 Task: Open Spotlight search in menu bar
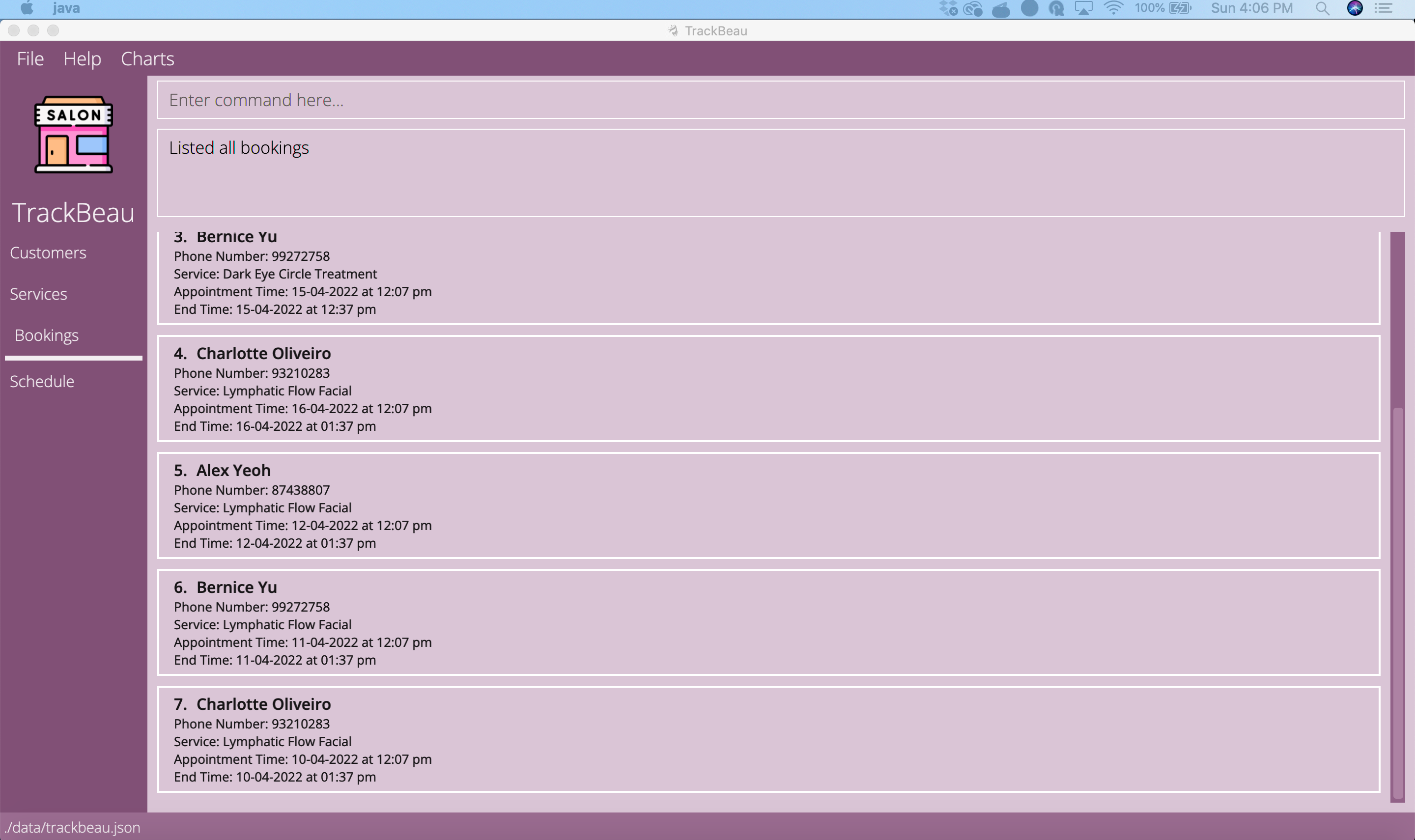tap(1322, 8)
